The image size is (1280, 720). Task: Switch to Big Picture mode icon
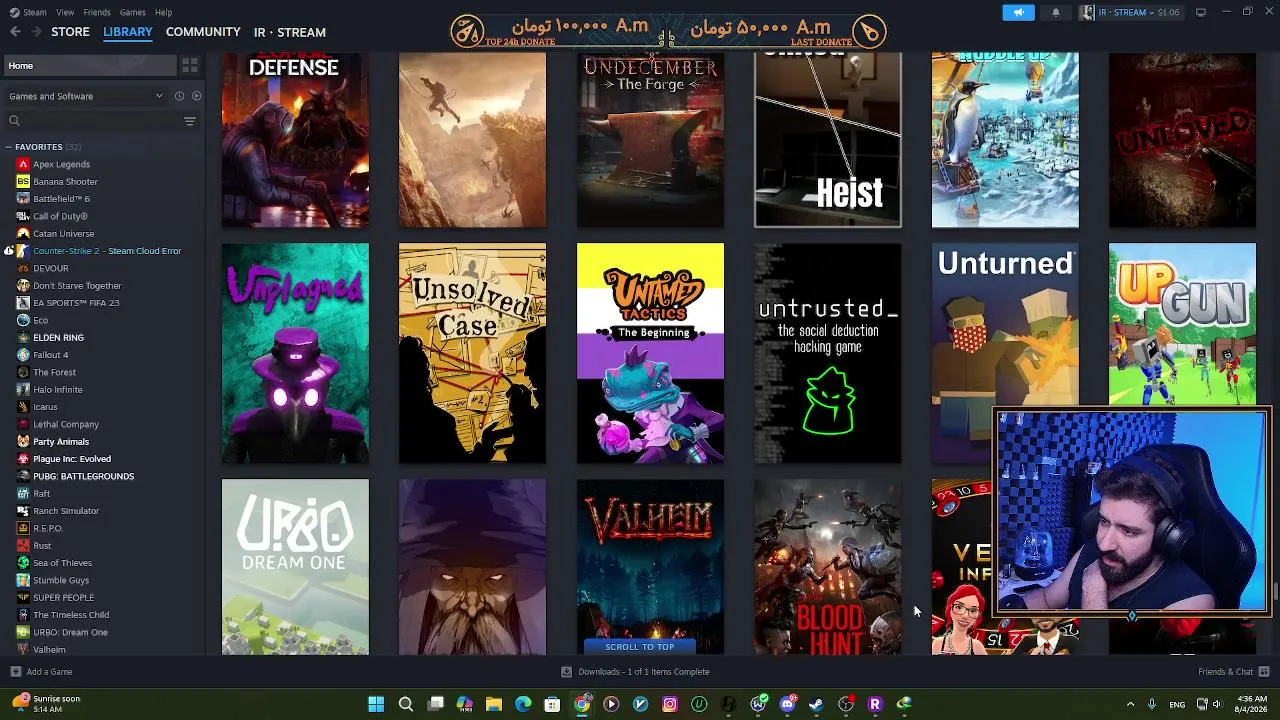pyautogui.click(x=1201, y=12)
